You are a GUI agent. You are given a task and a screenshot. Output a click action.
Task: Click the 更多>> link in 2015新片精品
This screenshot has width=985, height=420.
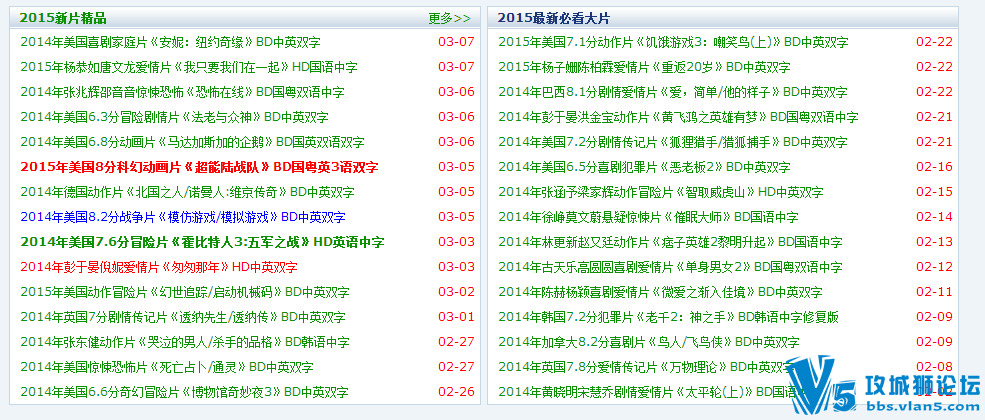[x=448, y=18]
